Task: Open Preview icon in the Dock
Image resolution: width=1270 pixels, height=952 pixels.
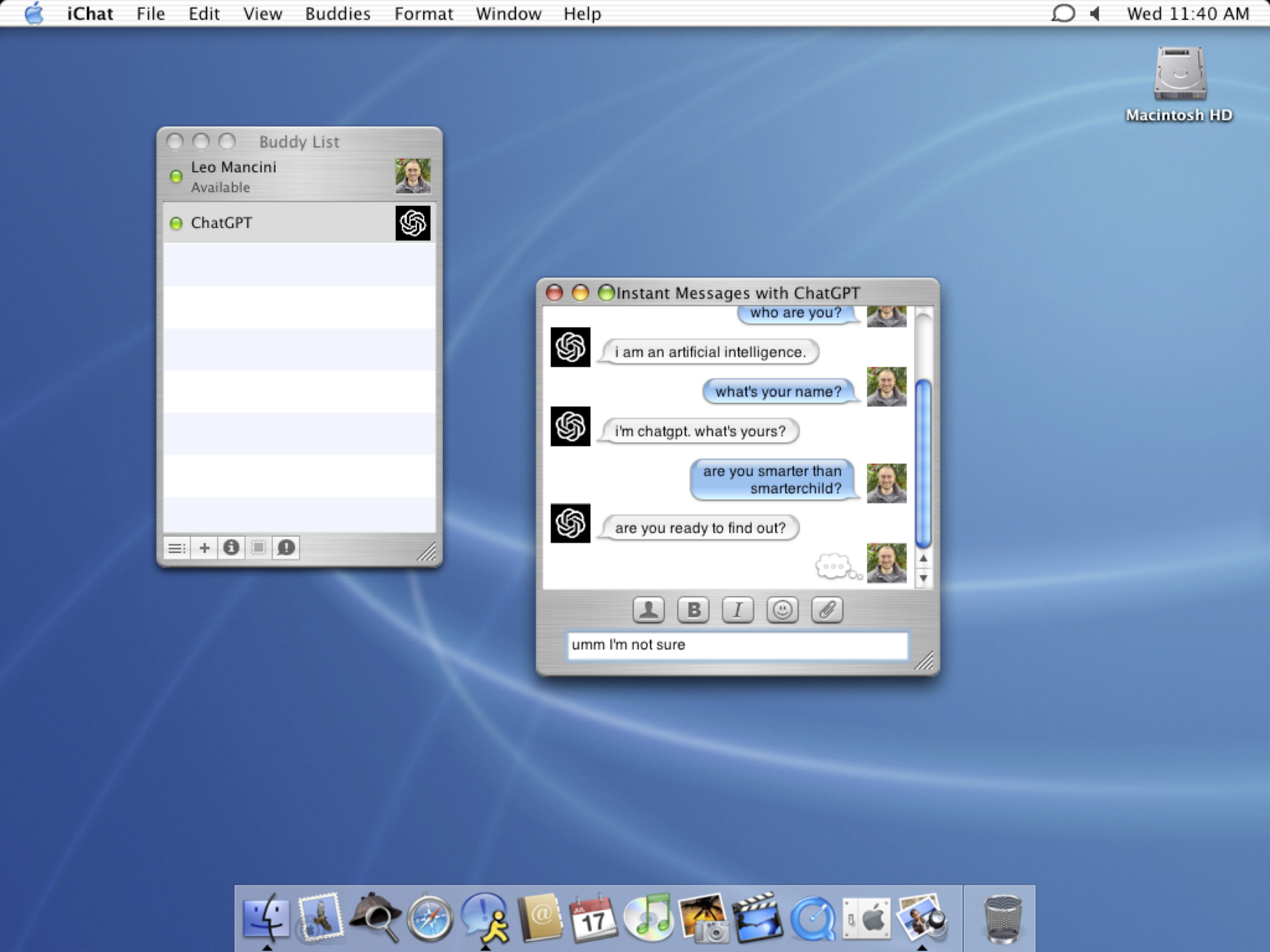Action: tap(922, 918)
